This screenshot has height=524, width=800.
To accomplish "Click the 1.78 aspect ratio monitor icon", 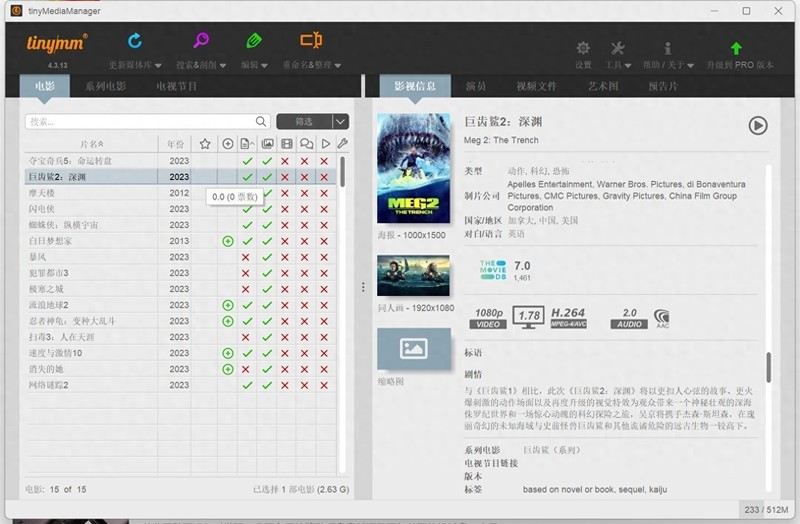I will click(529, 317).
